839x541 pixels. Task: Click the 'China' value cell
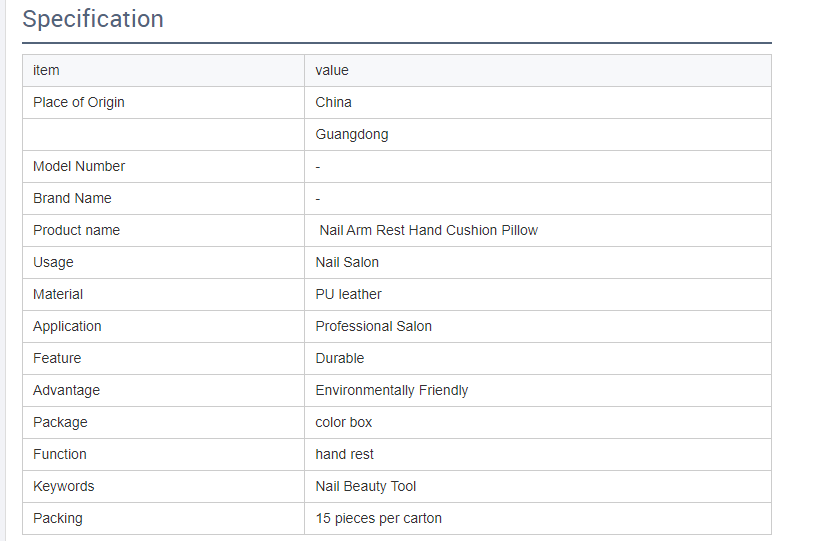[538, 103]
